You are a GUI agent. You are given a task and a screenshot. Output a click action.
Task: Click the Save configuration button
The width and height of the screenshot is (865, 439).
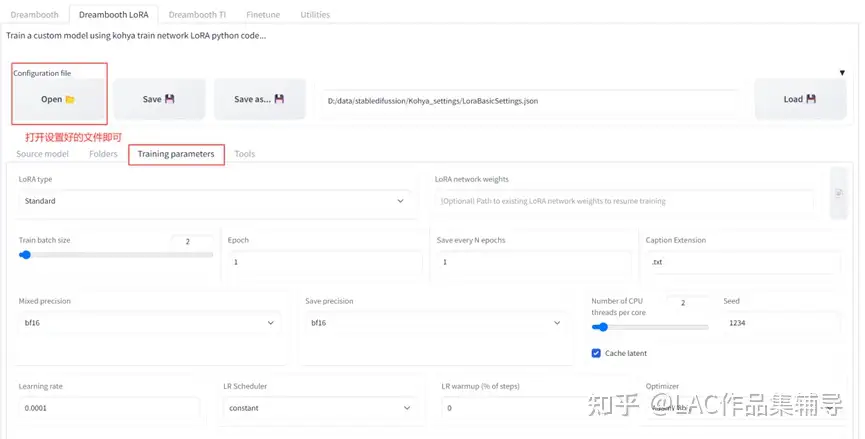(159, 99)
